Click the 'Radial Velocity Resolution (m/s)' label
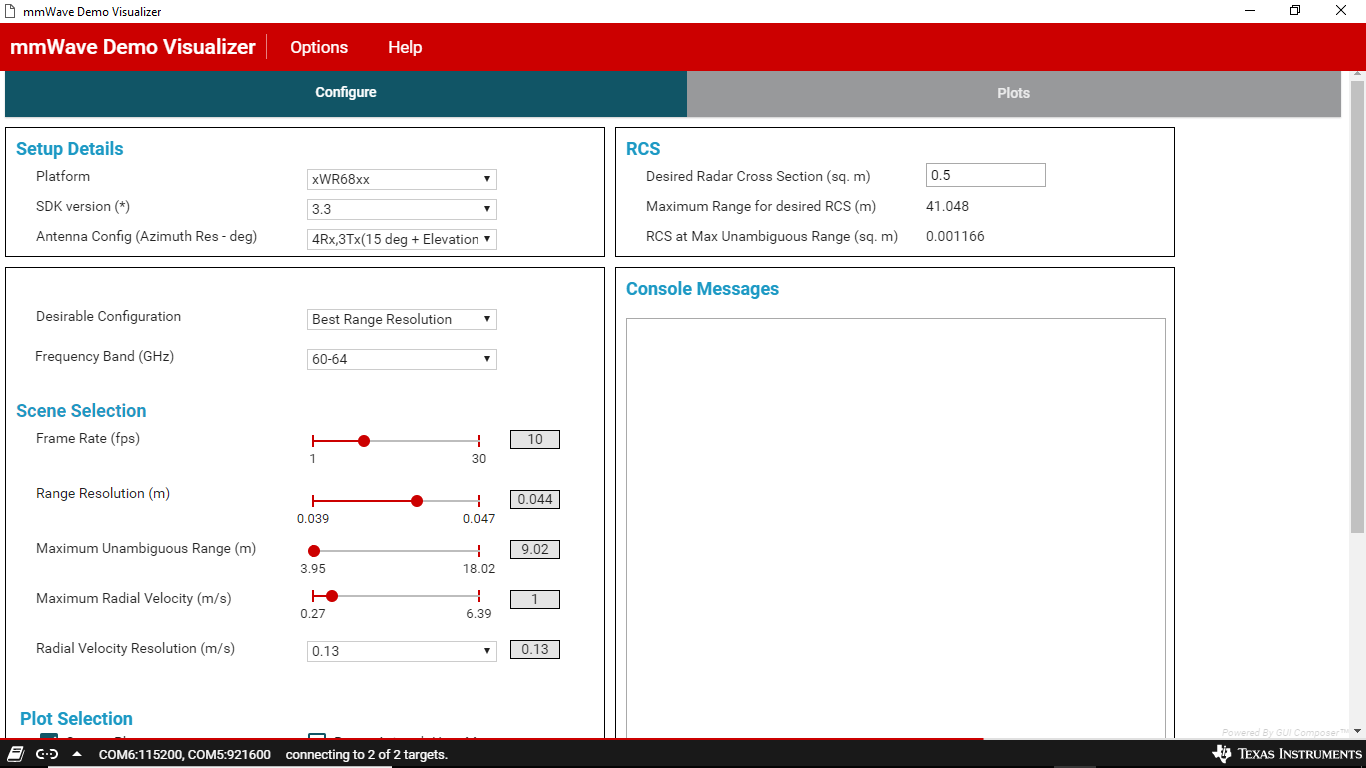Viewport: 1366px width, 768px height. coord(136,648)
